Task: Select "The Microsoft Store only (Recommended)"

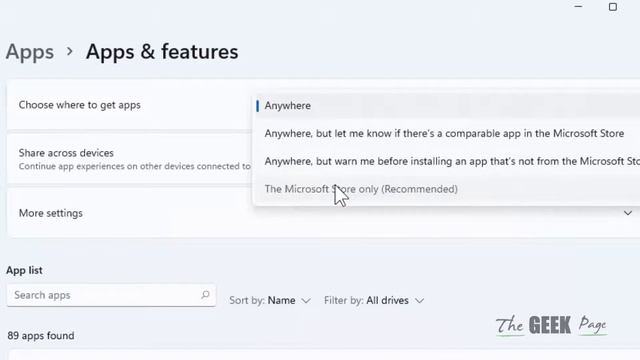Action: pyautogui.click(x=447, y=189)
